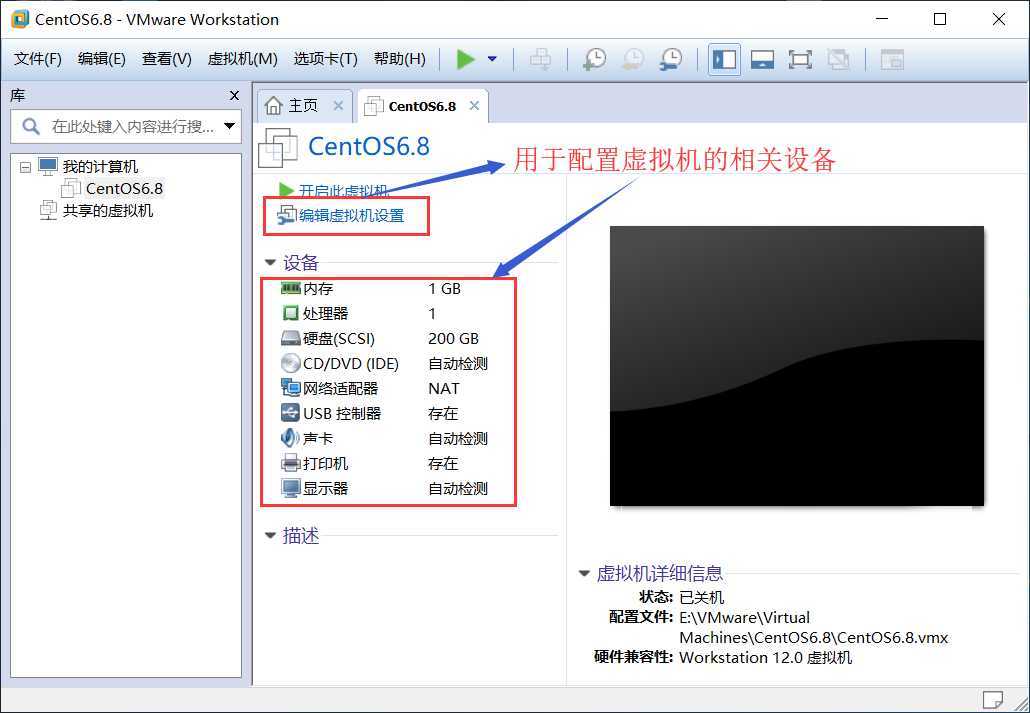Click the 开启此虚拟机 link

344,191
